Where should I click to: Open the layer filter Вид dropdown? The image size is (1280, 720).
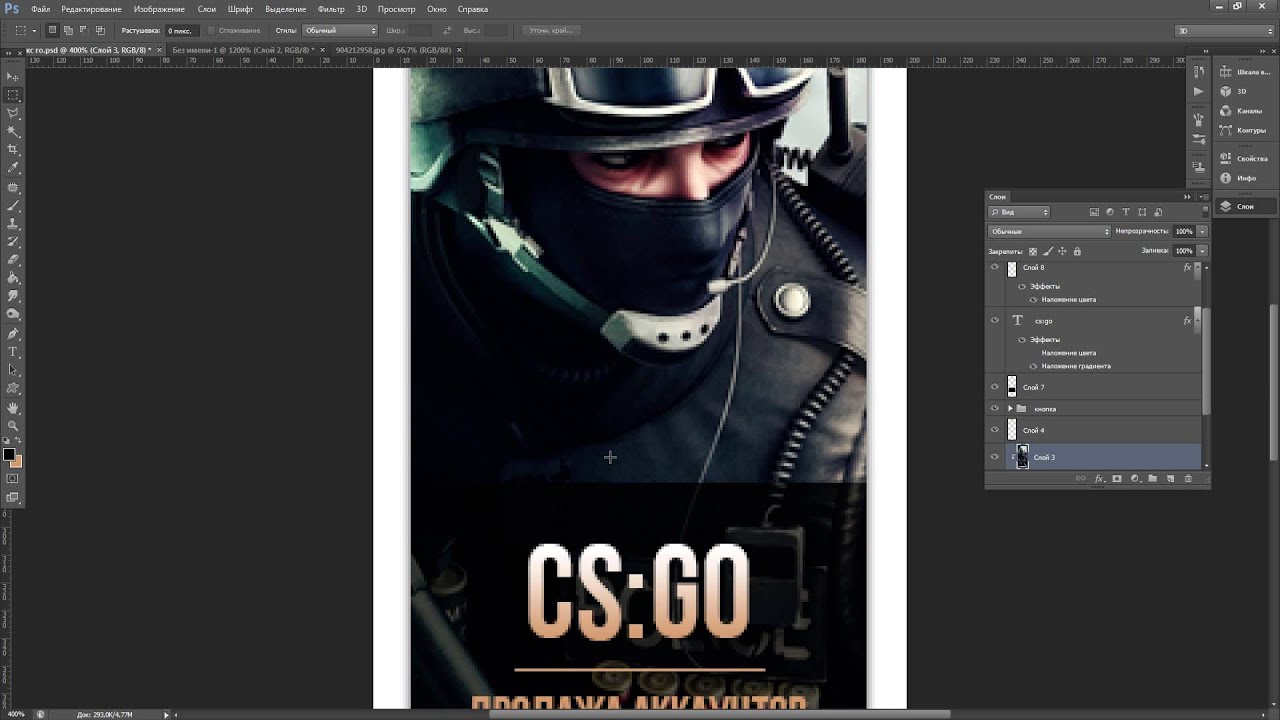[1019, 212]
